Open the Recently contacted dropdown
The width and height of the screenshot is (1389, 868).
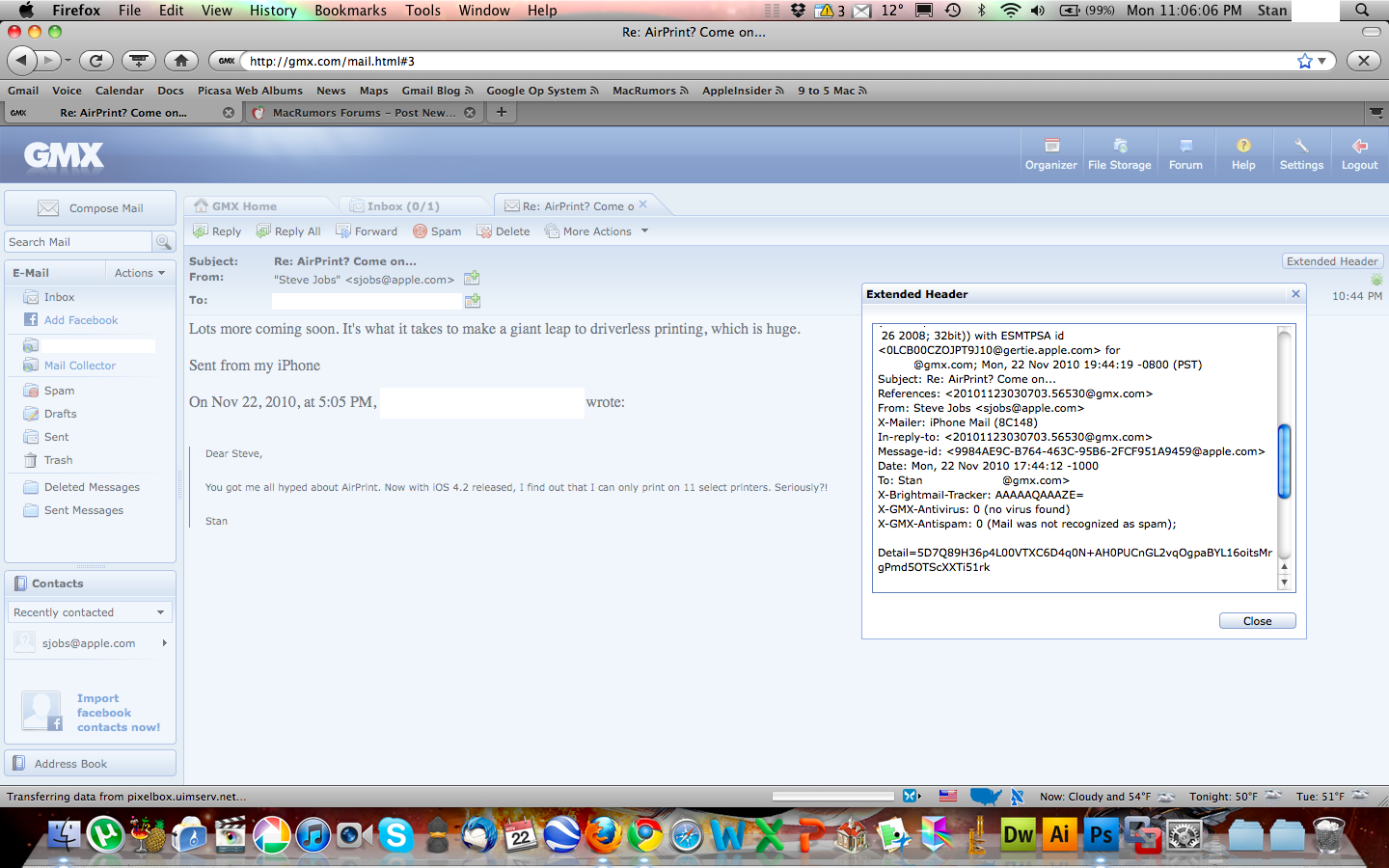click(x=90, y=612)
